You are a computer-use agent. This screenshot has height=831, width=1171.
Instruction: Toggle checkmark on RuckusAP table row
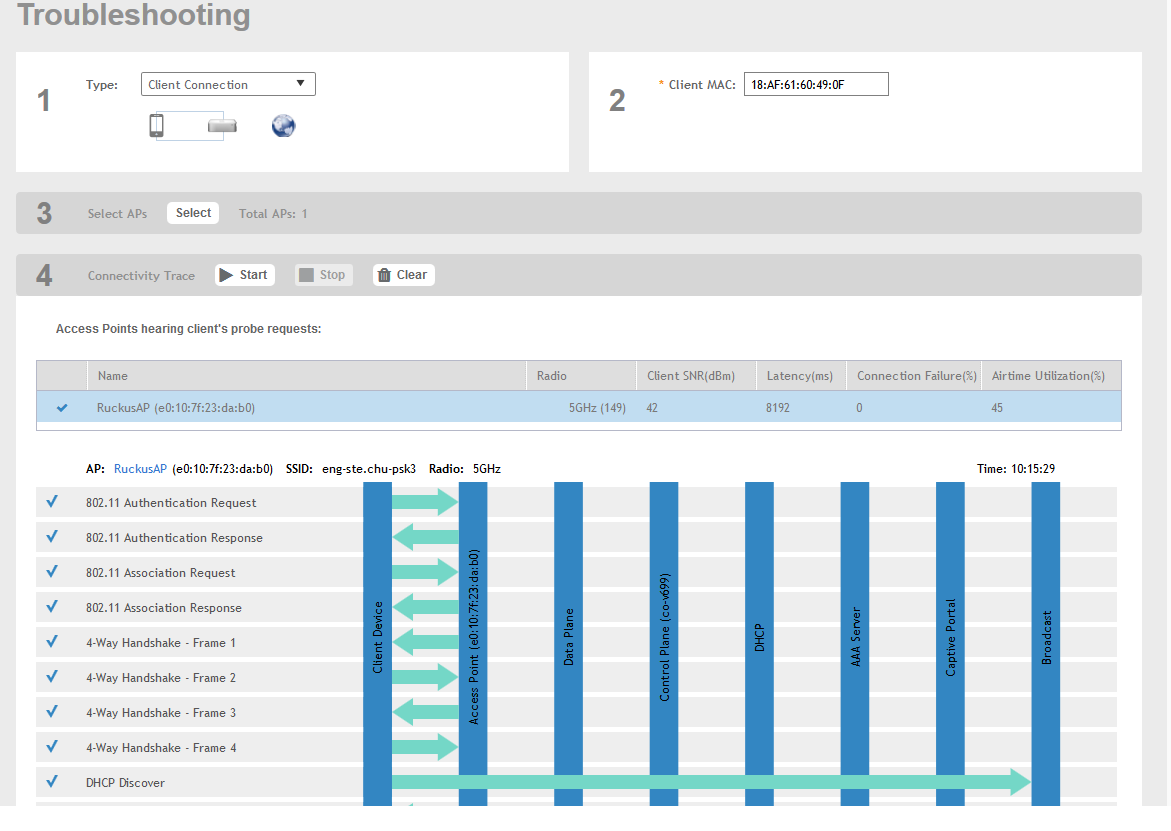pyautogui.click(x=62, y=408)
